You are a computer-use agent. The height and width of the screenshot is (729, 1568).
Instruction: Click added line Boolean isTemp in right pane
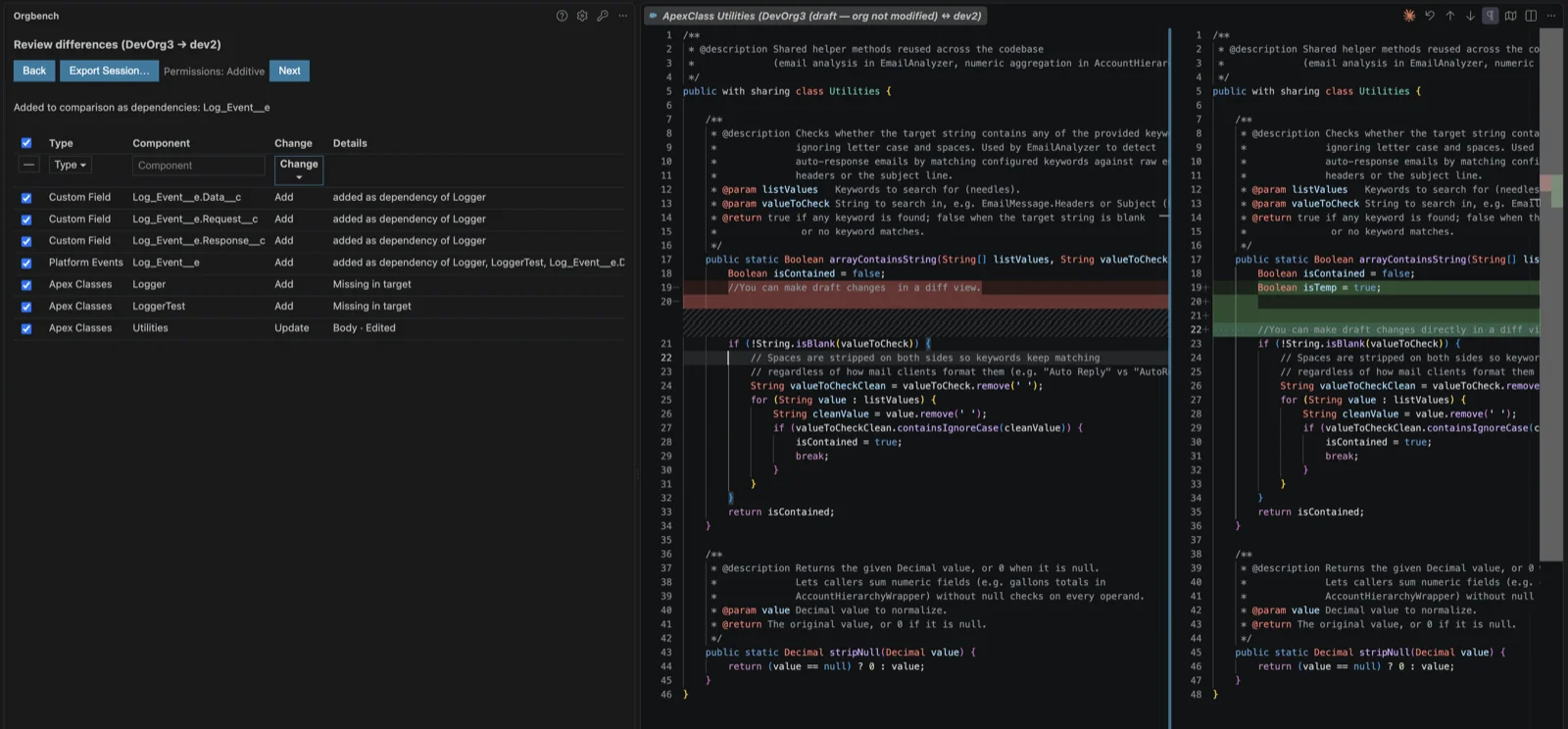[1319, 288]
